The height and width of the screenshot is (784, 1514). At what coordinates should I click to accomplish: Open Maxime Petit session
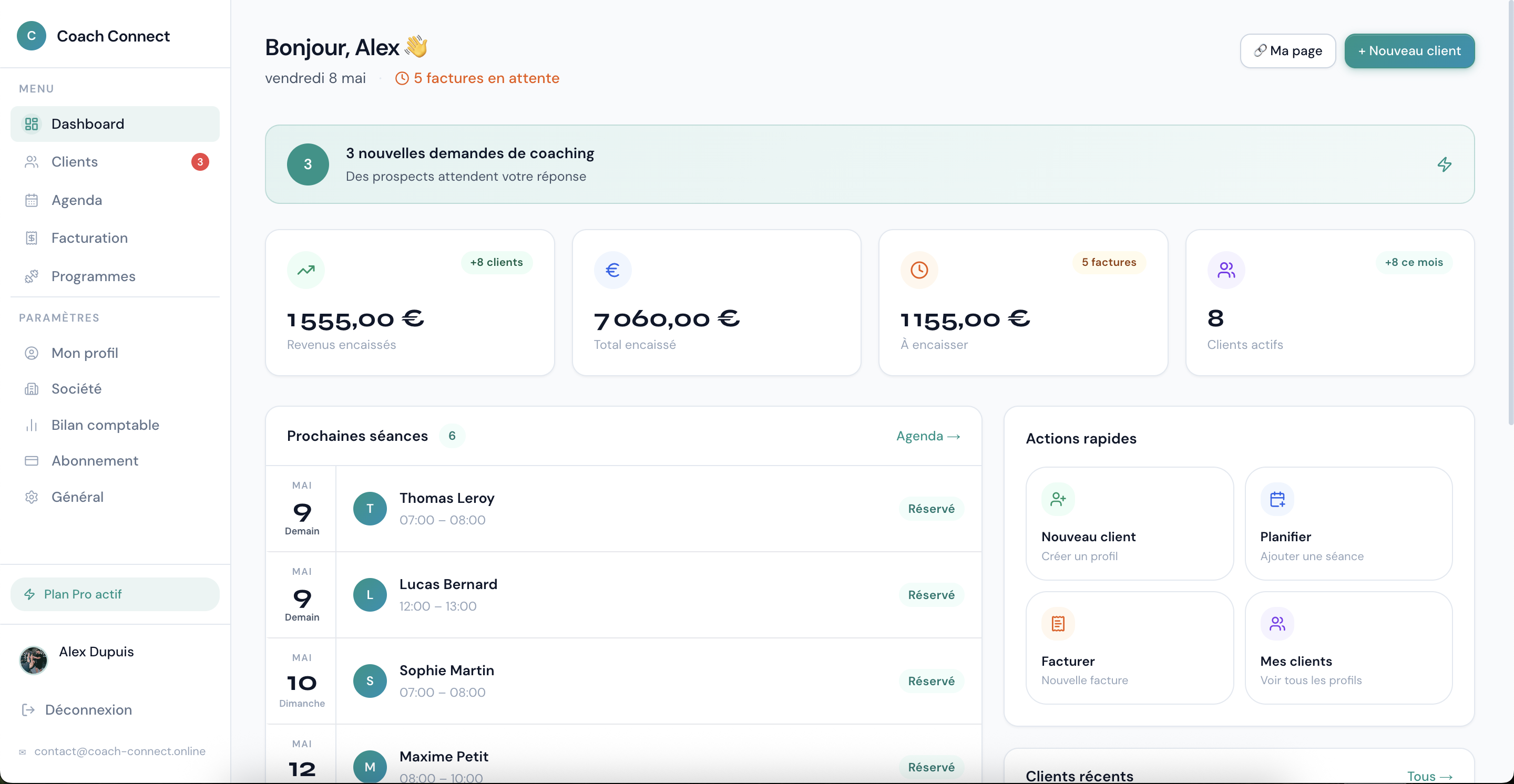point(623,755)
